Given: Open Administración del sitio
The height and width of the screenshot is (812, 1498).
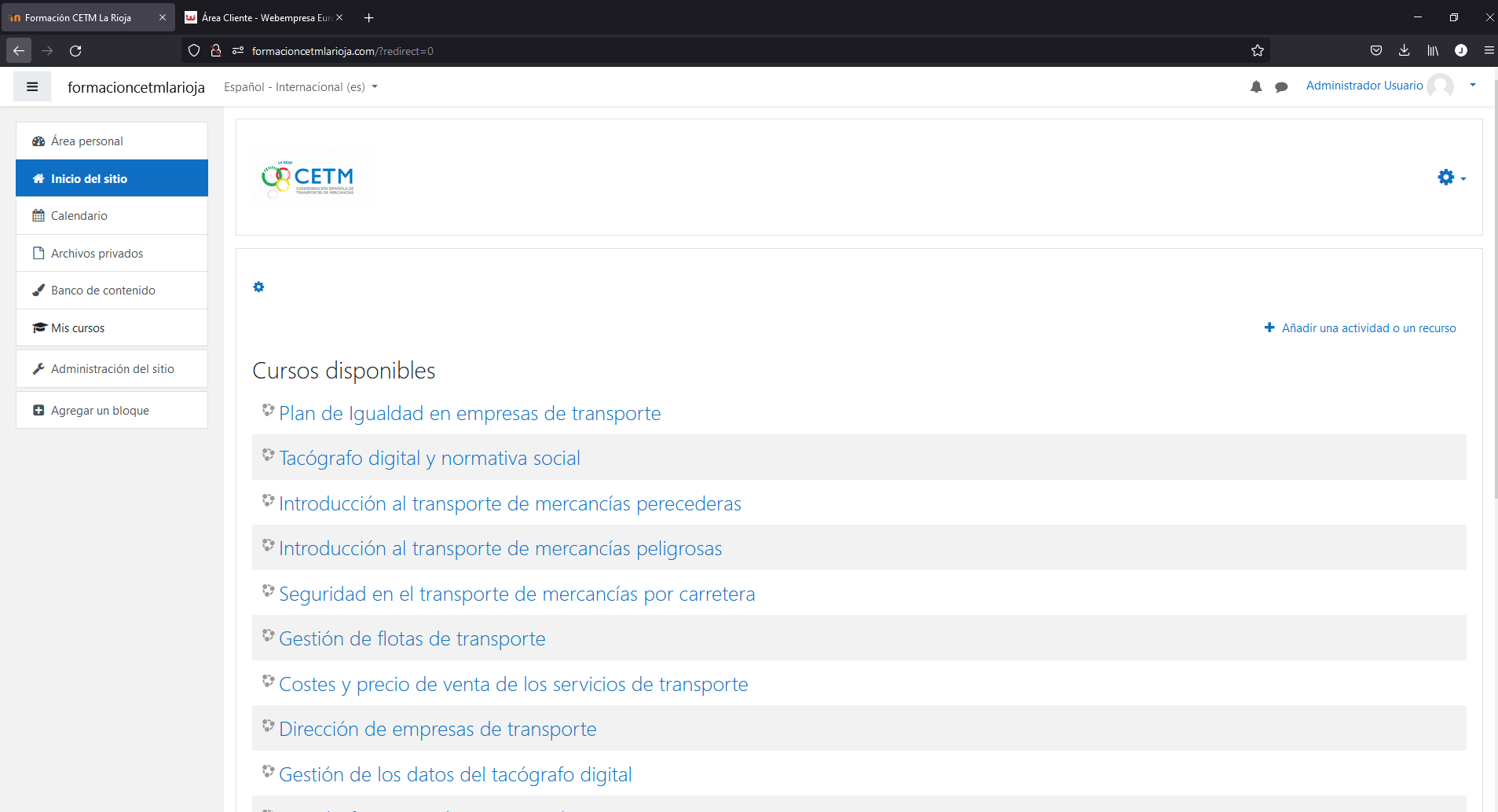Looking at the screenshot, I should click(x=112, y=369).
